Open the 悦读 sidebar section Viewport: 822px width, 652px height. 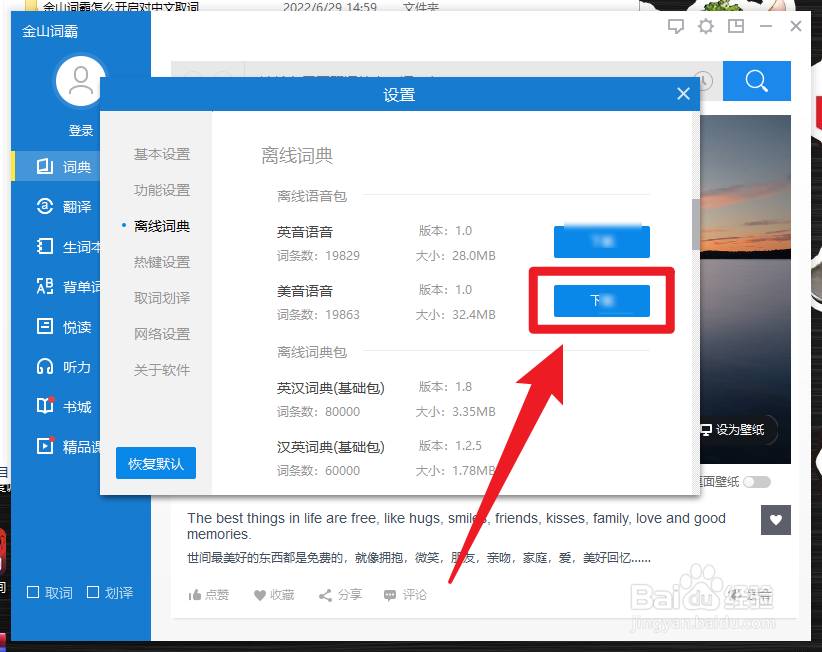tap(57, 327)
